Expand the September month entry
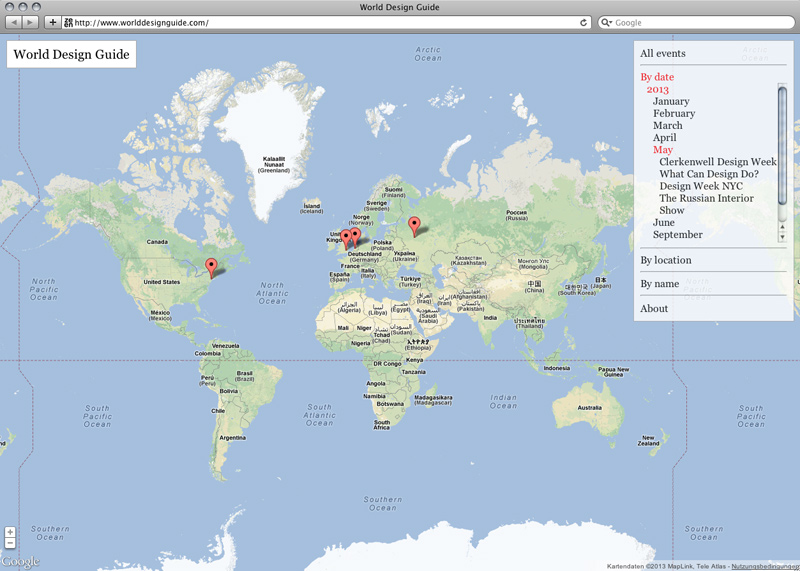Image resolution: width=800 pixels, height=571 pixels. tap(678, 235)
